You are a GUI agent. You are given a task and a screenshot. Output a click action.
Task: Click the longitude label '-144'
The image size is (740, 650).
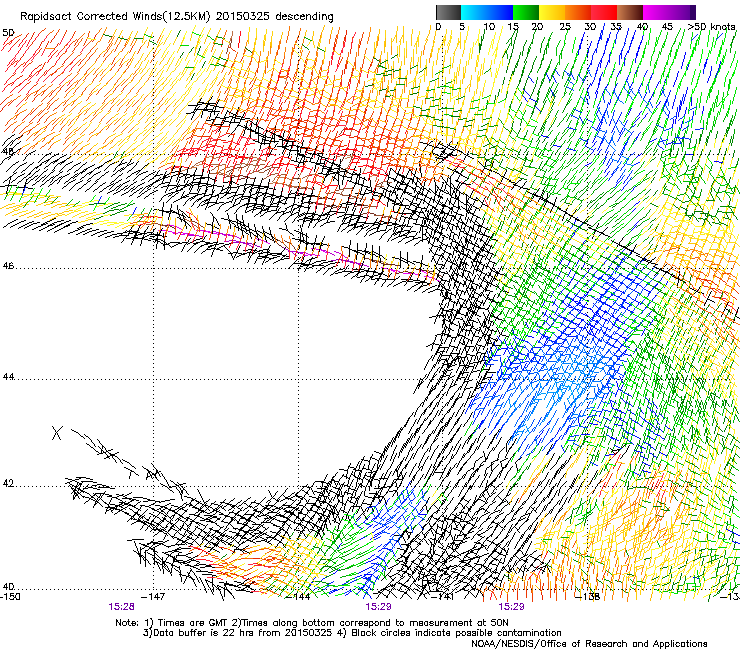[300, 596]
